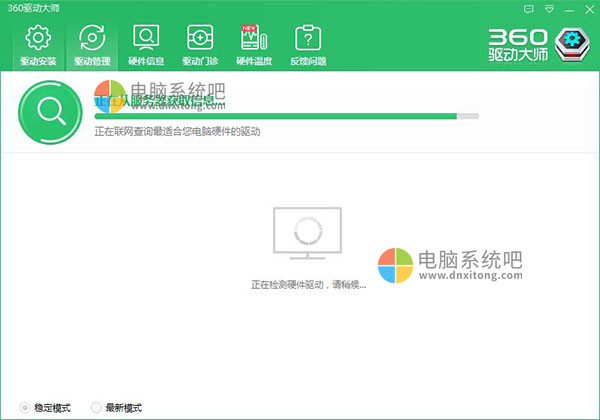Click the 360驱动大师 logo badge
600x420 pixels.
pos(572,44)
